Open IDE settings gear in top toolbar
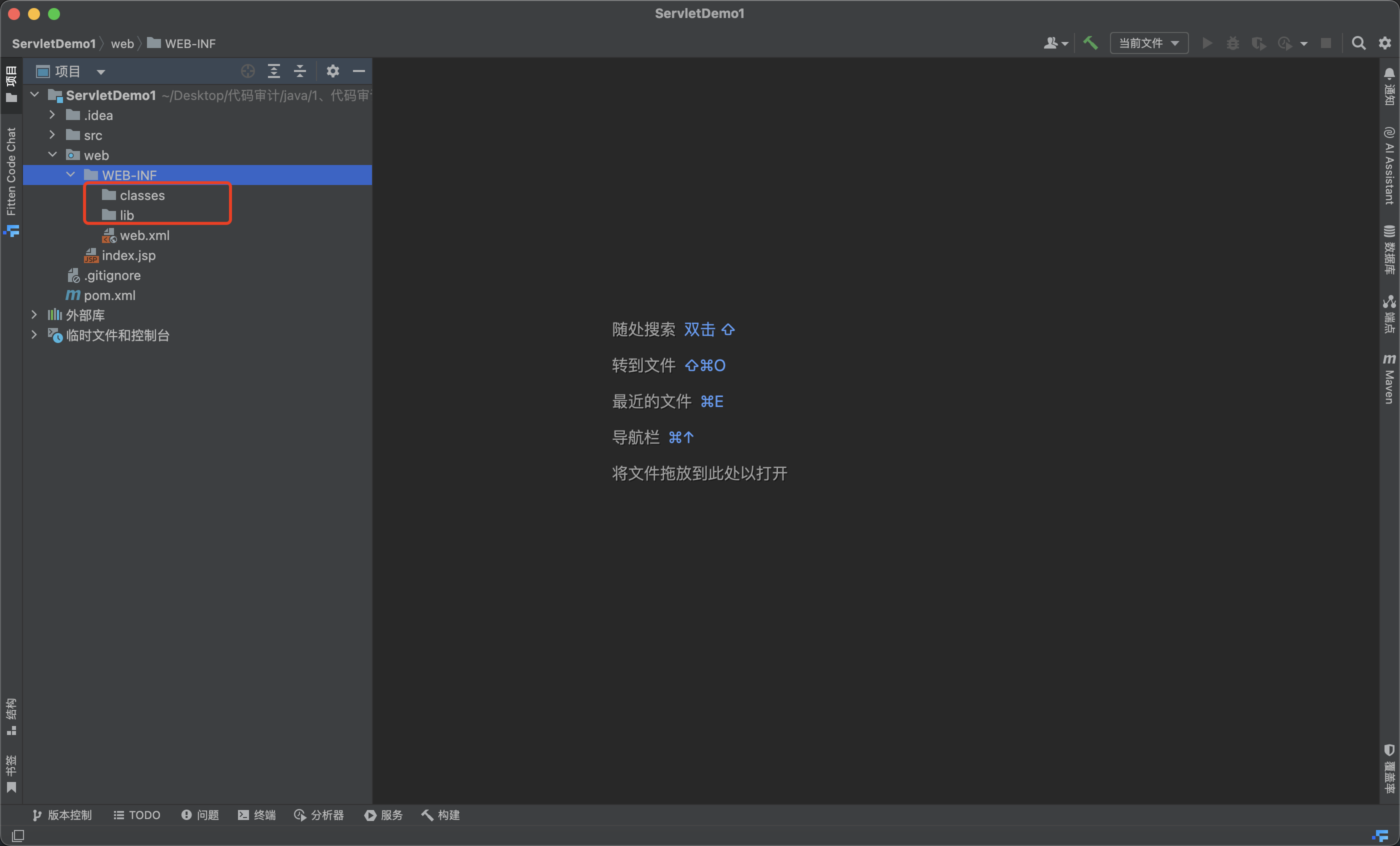 (x=1384, y=43)
